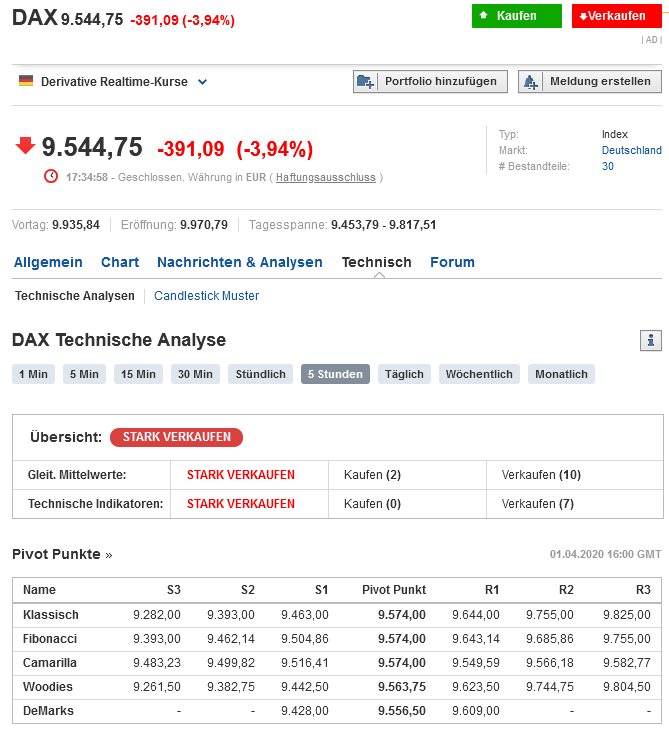Select the 15 Min timeframe
The height and width of the screenshot is (742, 669).
pos(138,374)
